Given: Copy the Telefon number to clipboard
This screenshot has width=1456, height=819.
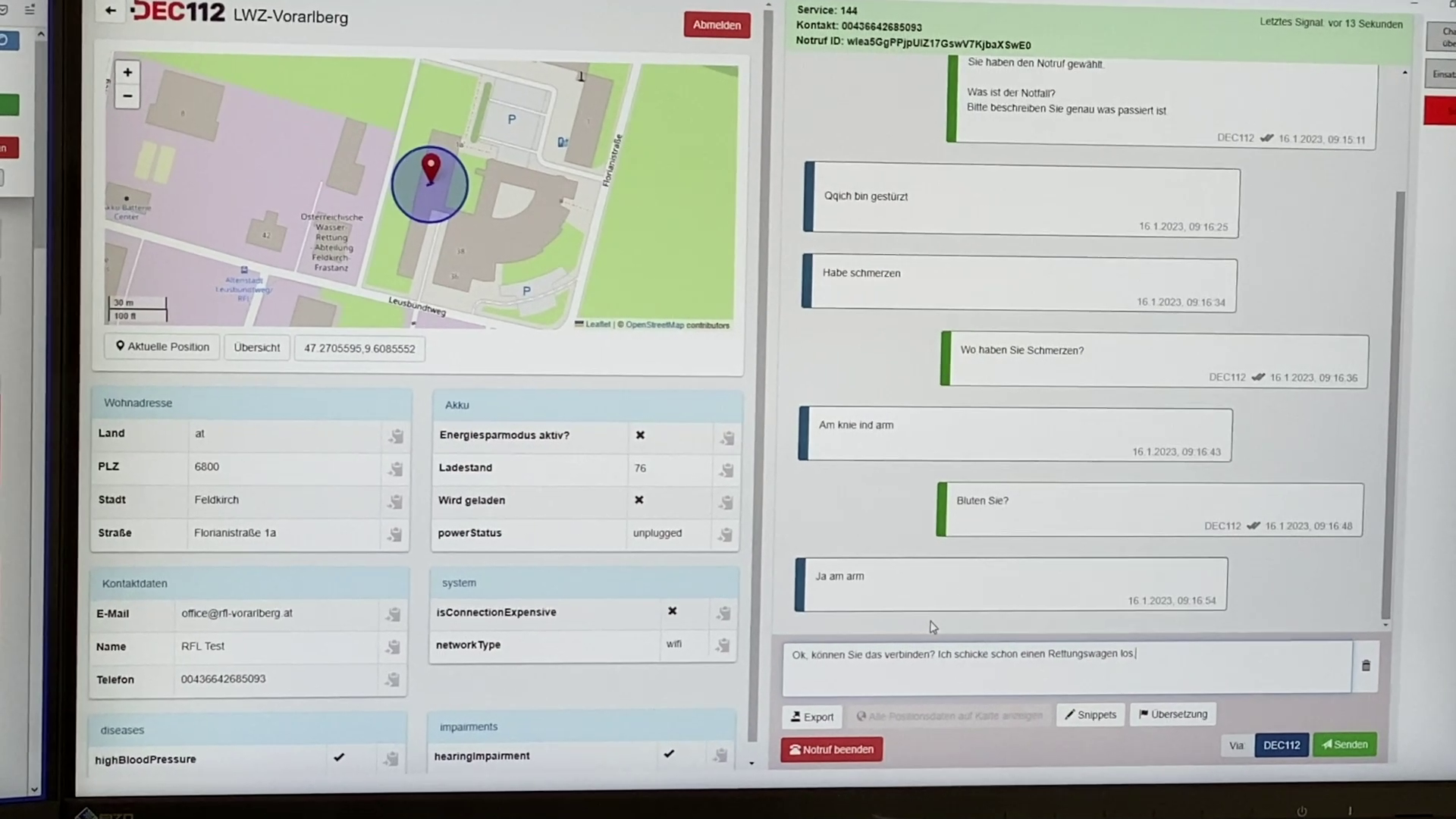Looking at the screenshot, I should (x=392, y=680).
